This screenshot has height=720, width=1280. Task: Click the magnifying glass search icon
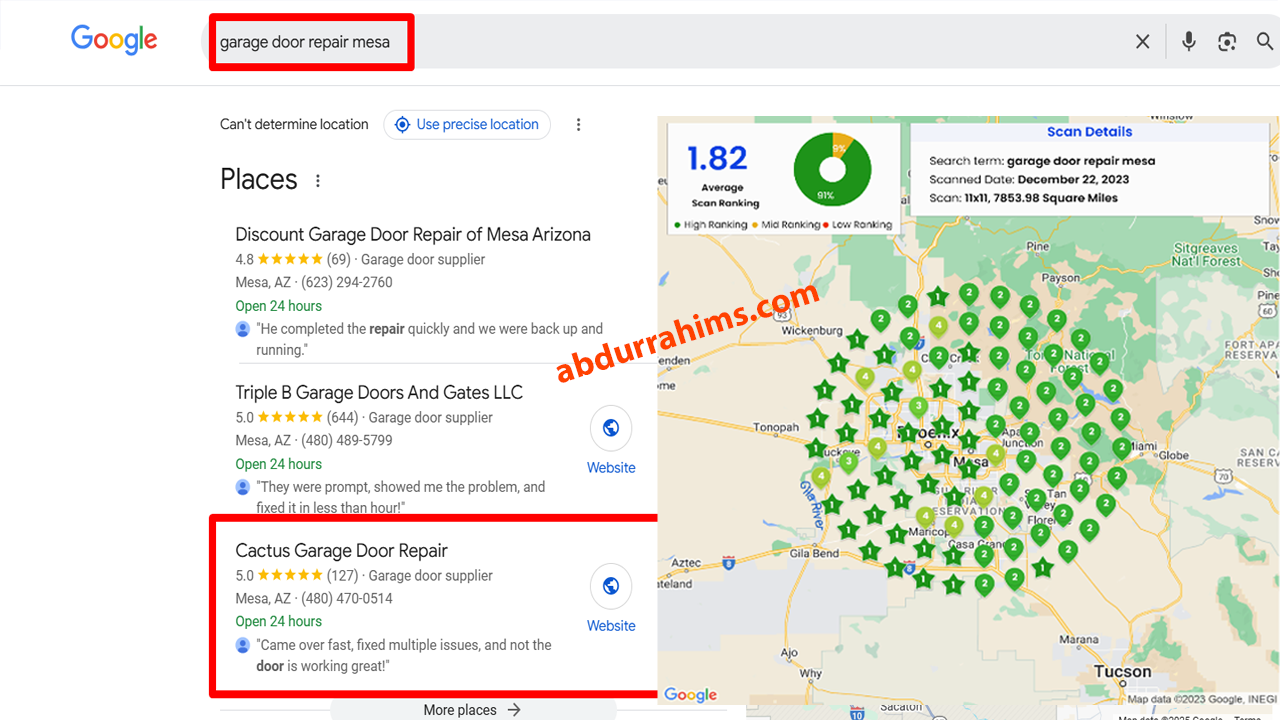(x=1265, y=41)
